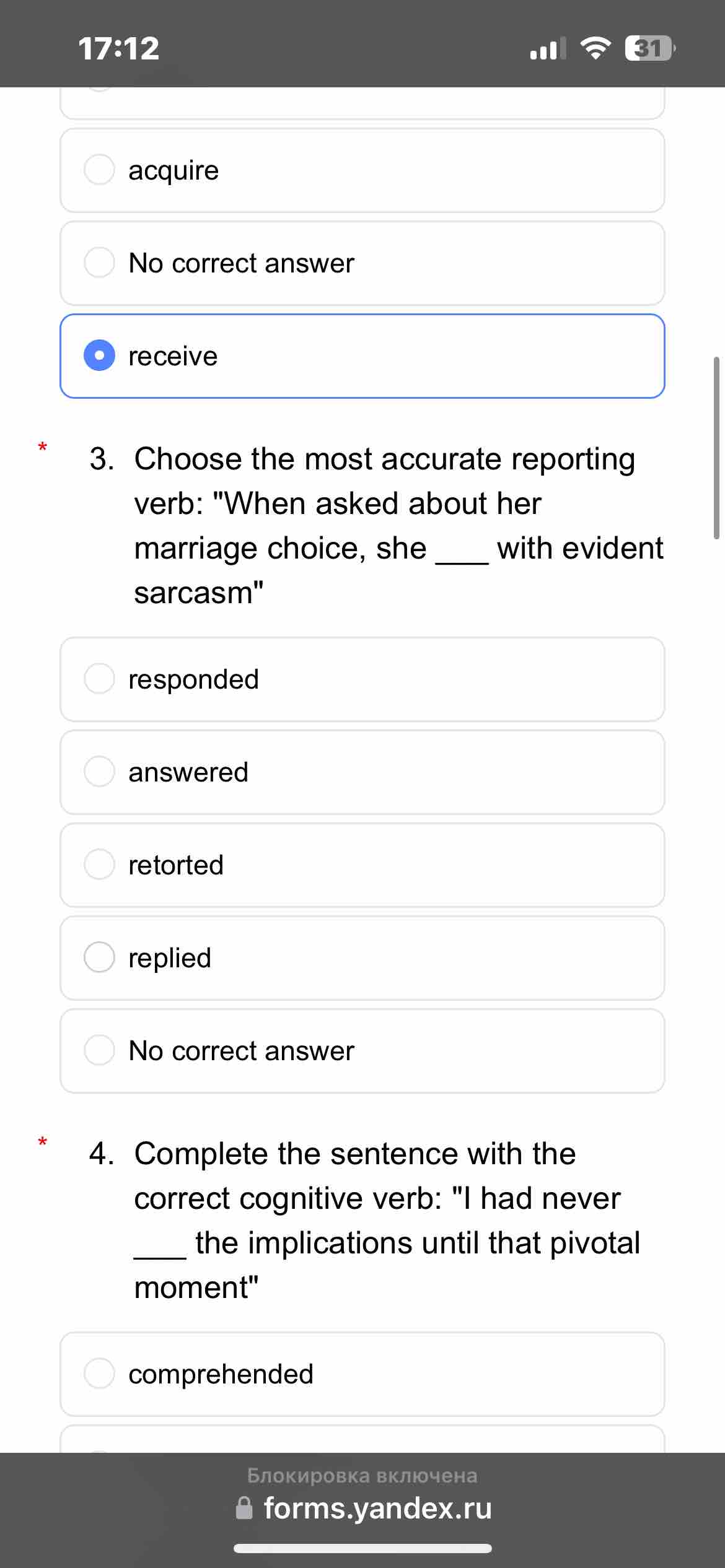Click the page scrollbar on the right

click(717, 447)
